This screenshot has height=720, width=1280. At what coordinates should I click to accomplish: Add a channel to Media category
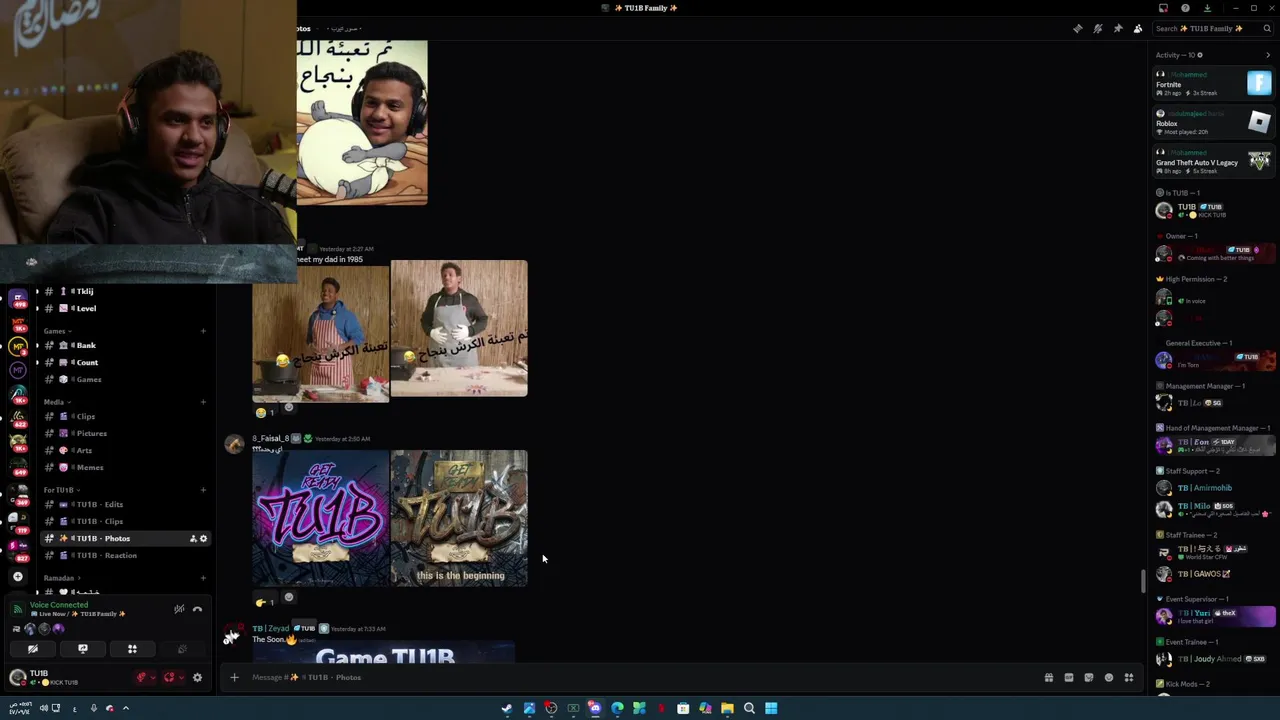click(203, 402)
